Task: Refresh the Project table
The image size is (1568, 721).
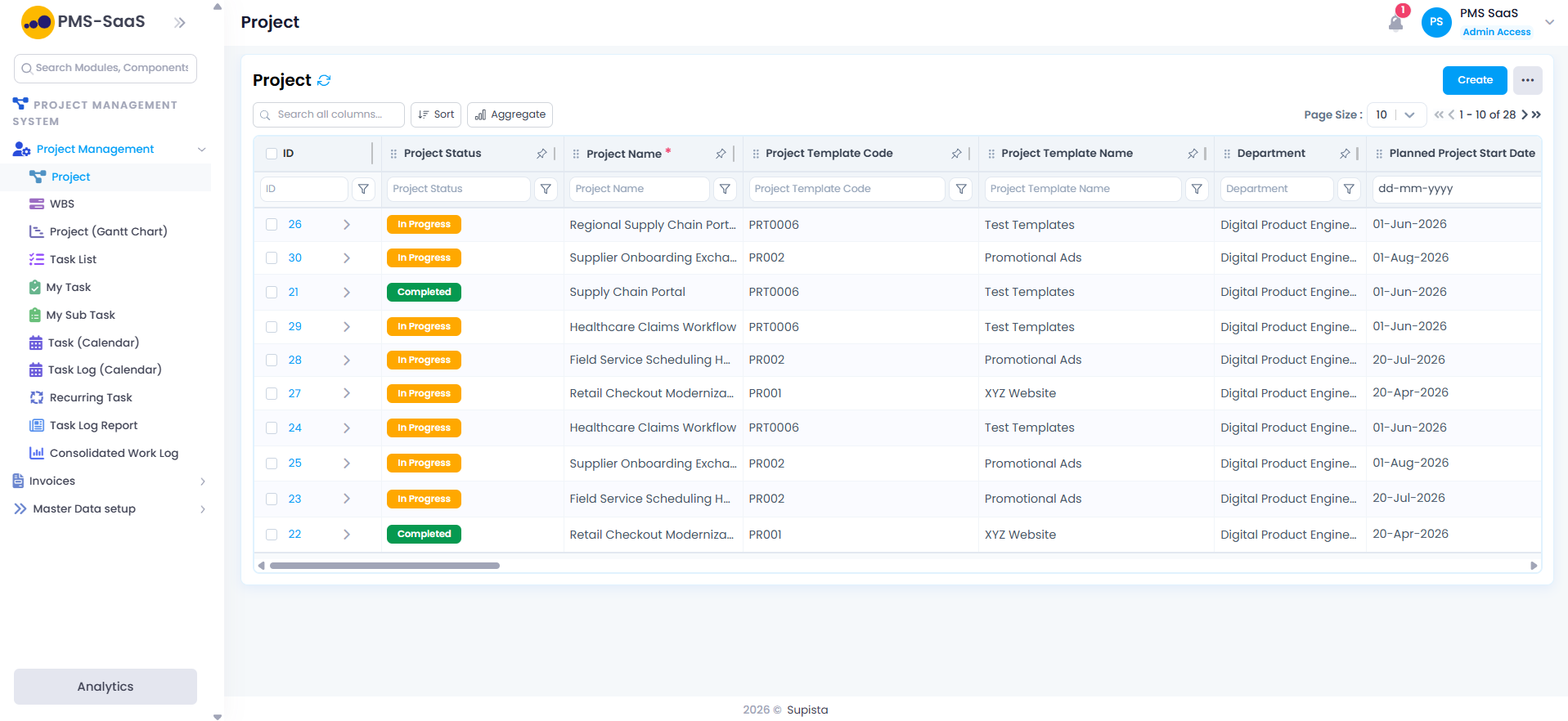Action: [324, 80]
